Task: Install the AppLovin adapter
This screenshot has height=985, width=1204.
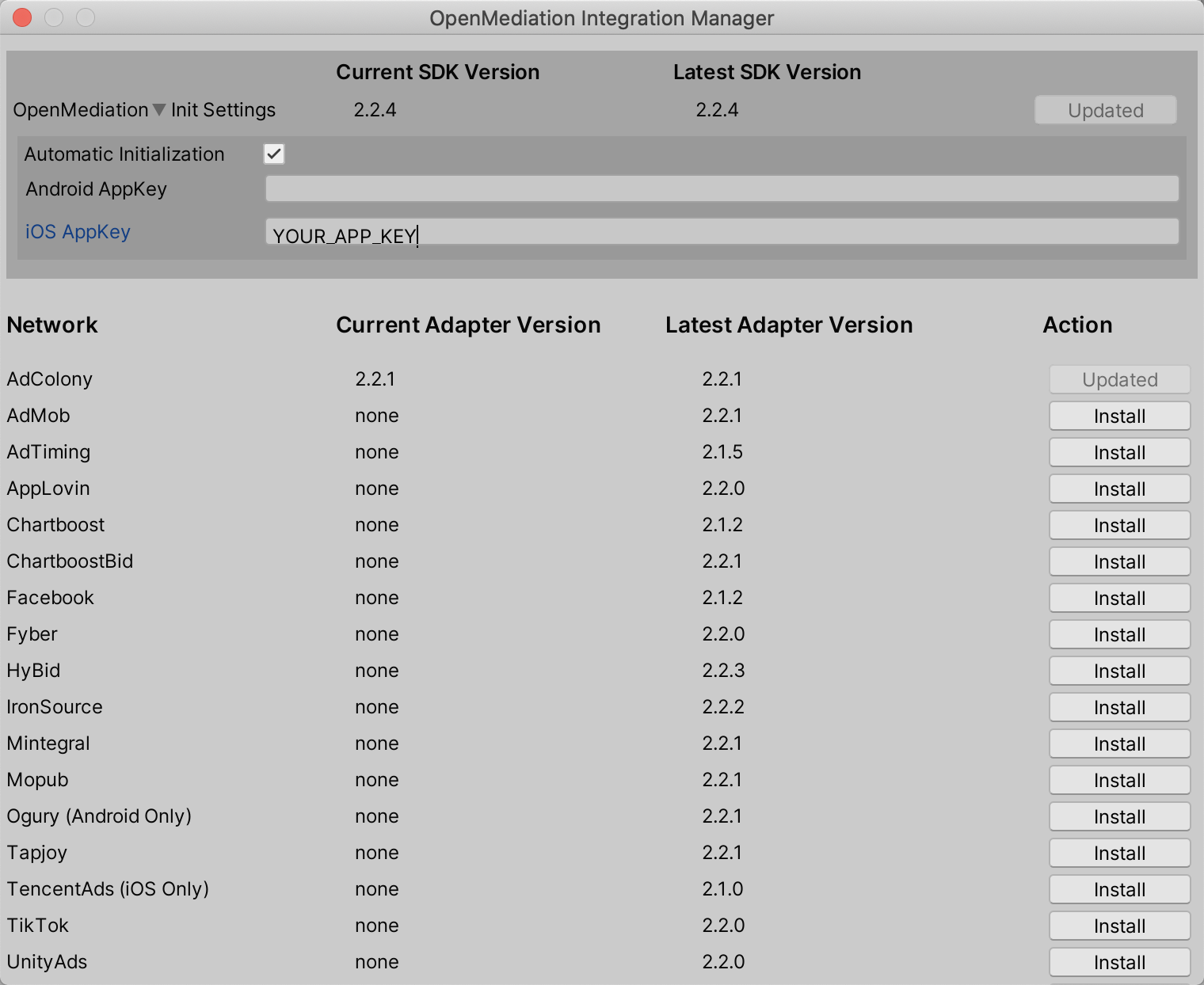Action: tap(1119, 489)
